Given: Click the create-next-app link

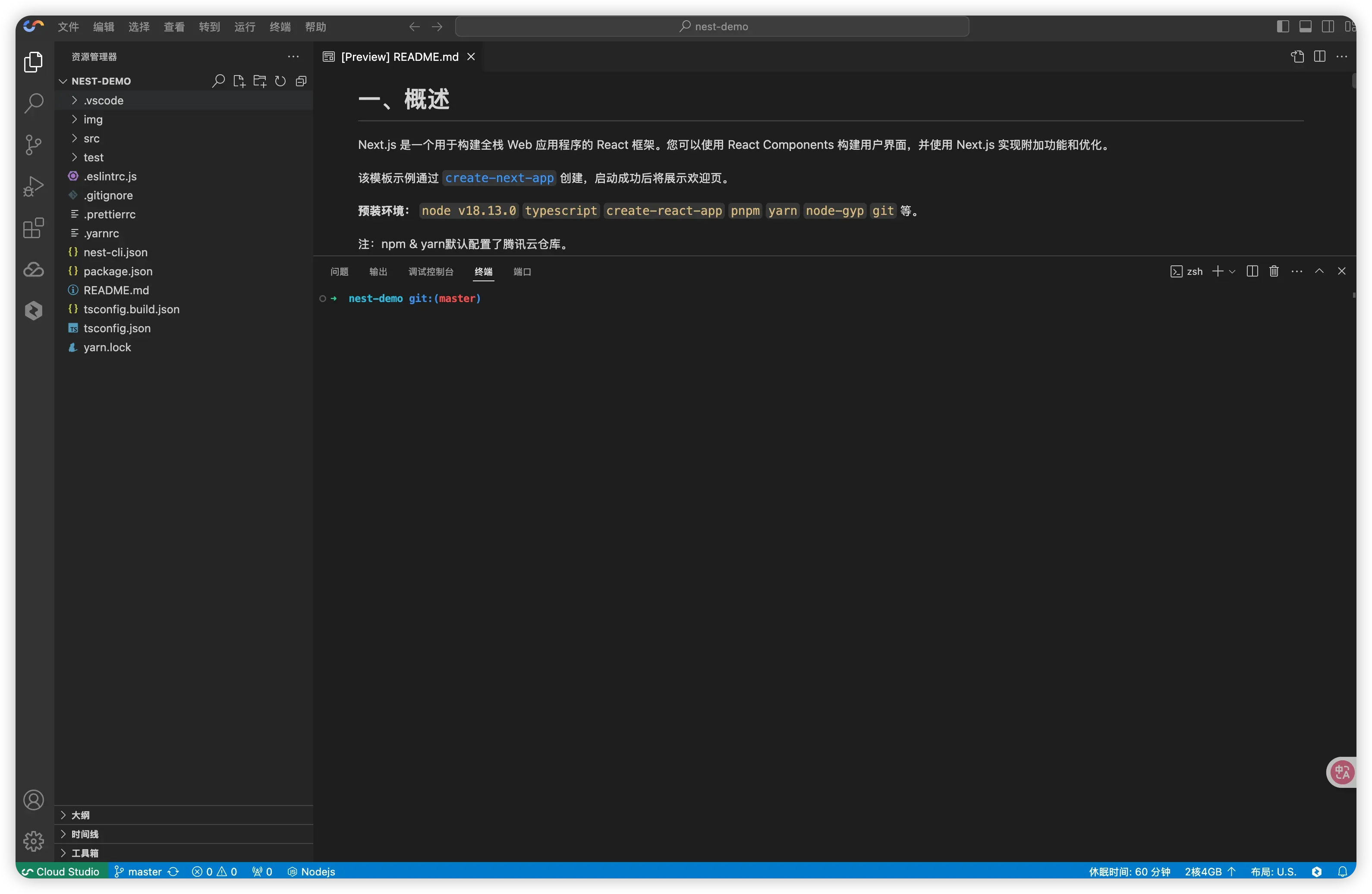Looking at the screenshot, I should click(499, 178).
